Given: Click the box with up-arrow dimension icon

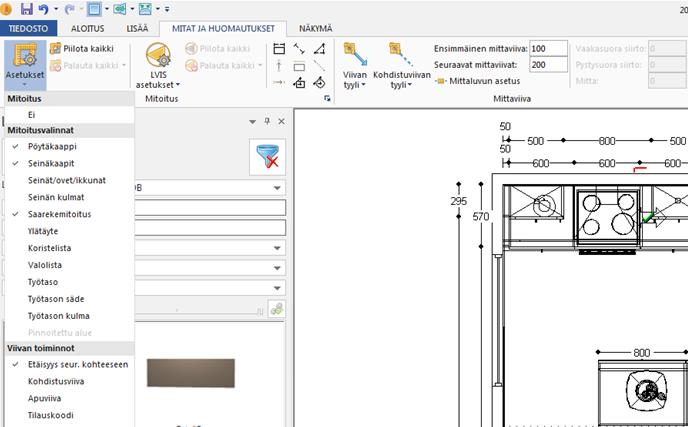Looking at the screenshot, I should tap(299, 82).
